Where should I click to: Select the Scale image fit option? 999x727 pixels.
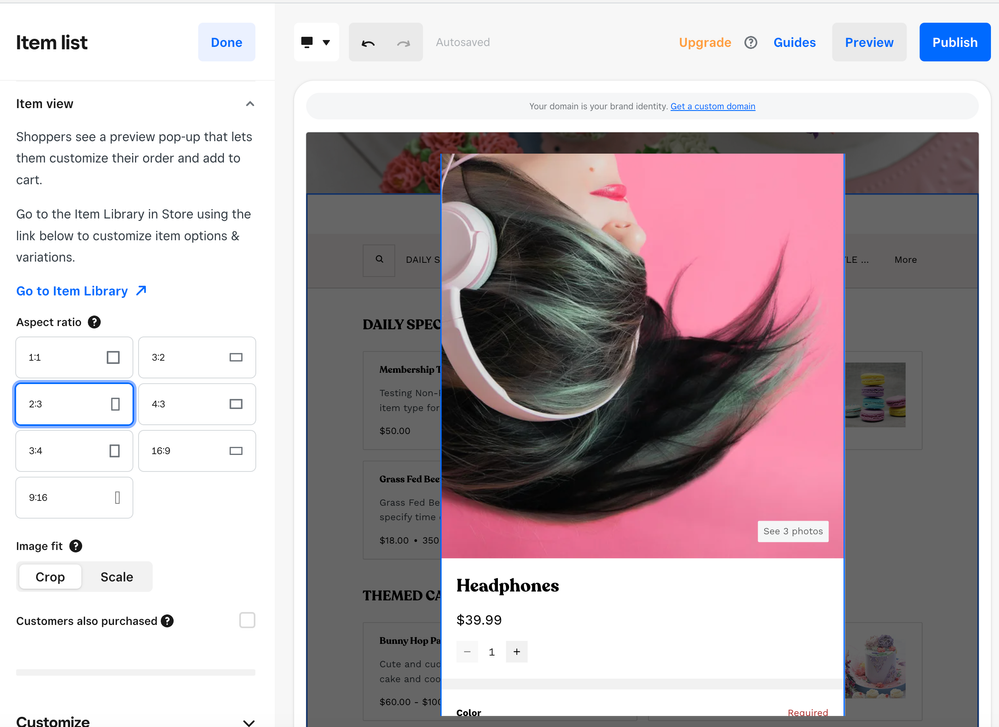point(116,577)
